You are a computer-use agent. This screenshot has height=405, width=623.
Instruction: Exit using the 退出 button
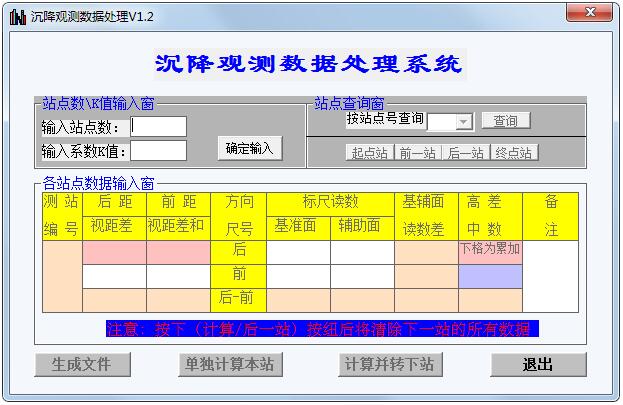pos(538,365)
